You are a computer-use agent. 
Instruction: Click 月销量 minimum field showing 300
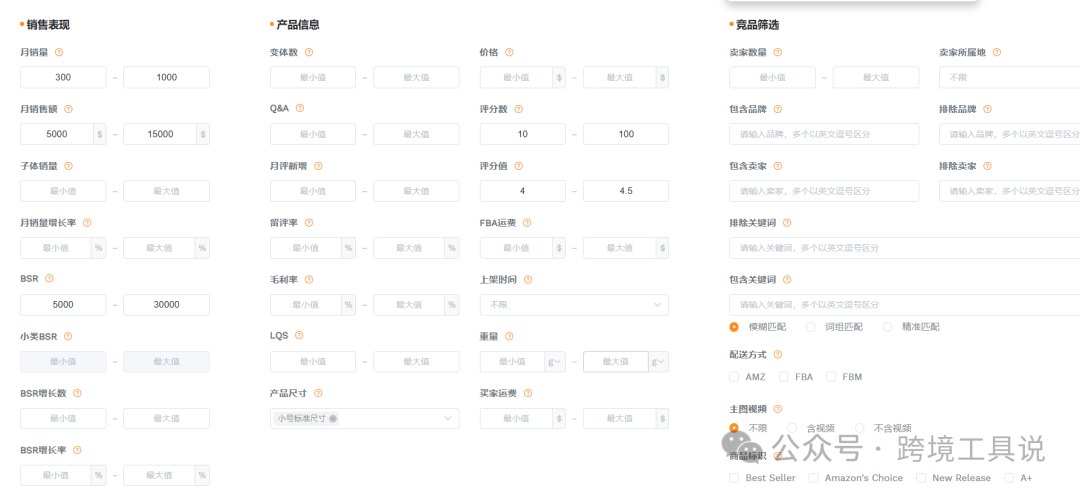coord(63,77)
